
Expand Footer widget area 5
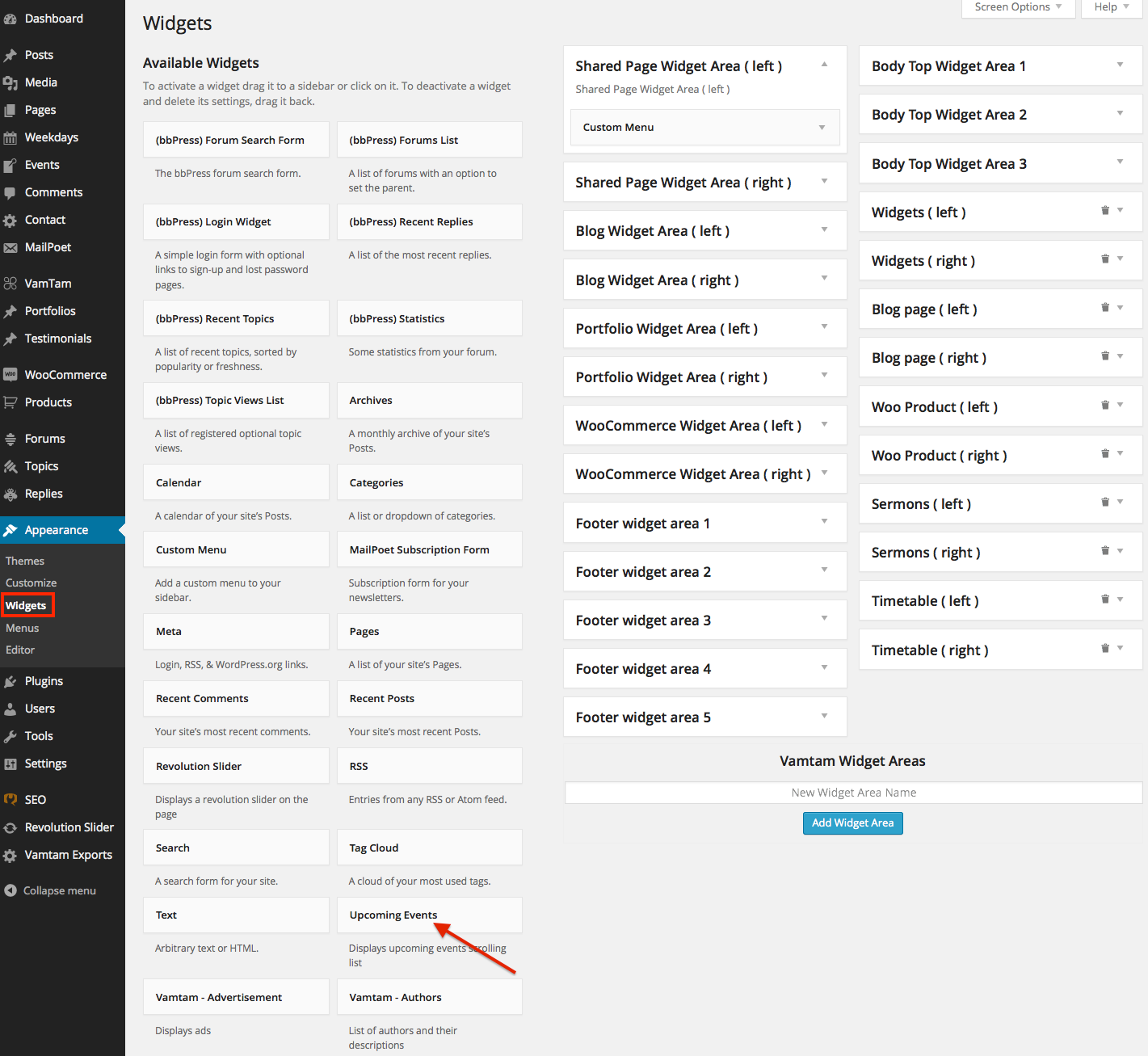824,716
